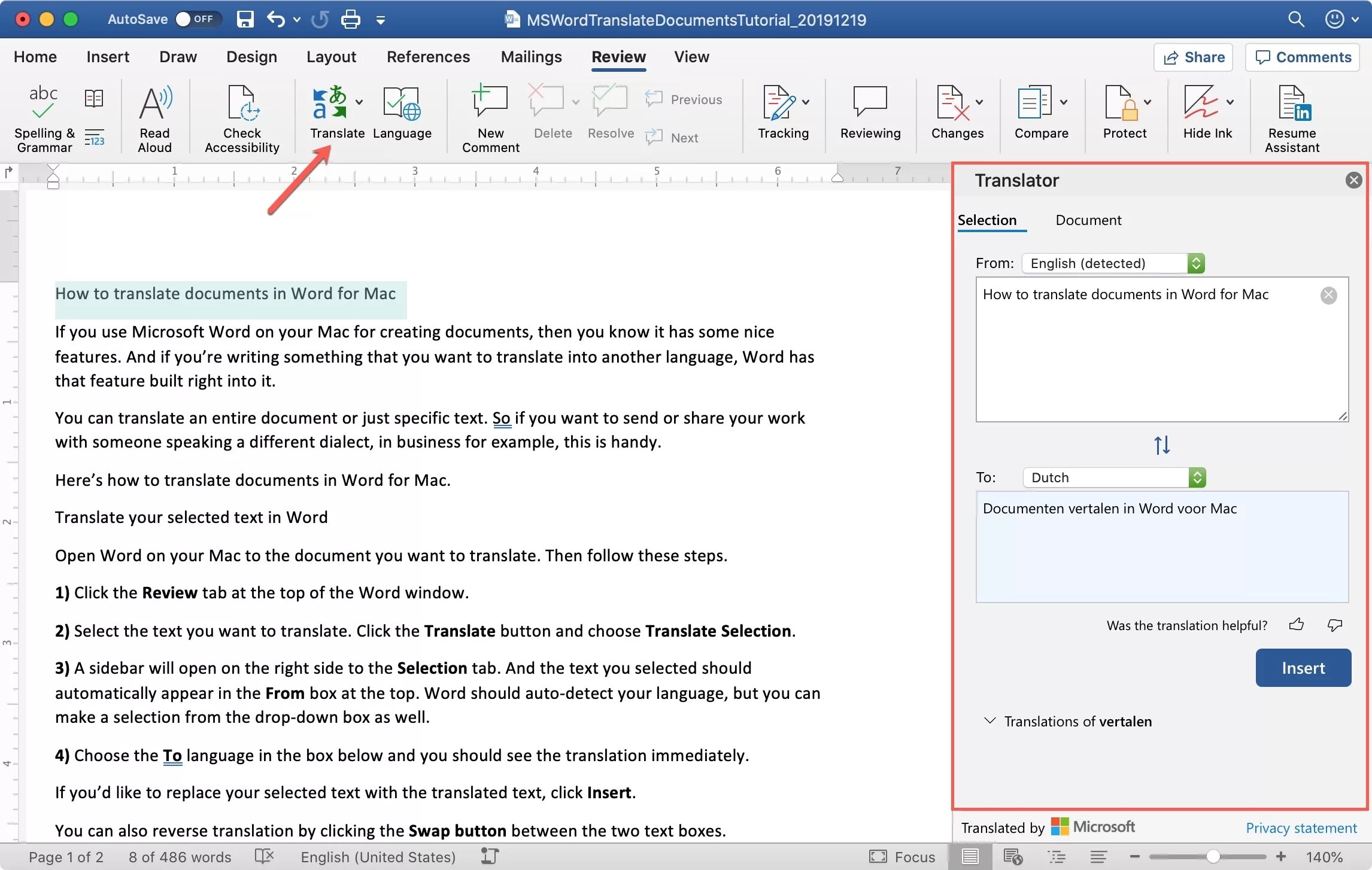Toggle the AutoSave switch
Screen dimensions: 1372x870
point(198,19)
